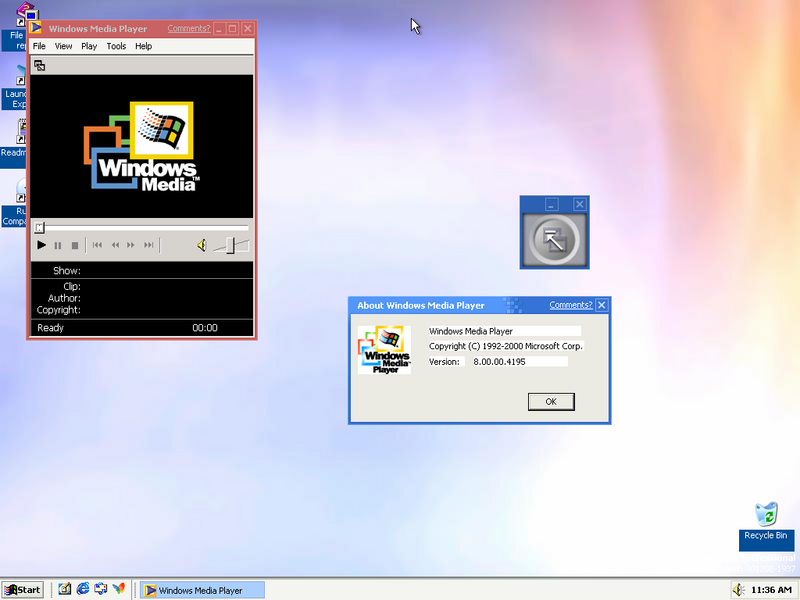The image size is (800, 600).
Task: Click the copyright text in About dialog
Action: [x=506, y=346]
